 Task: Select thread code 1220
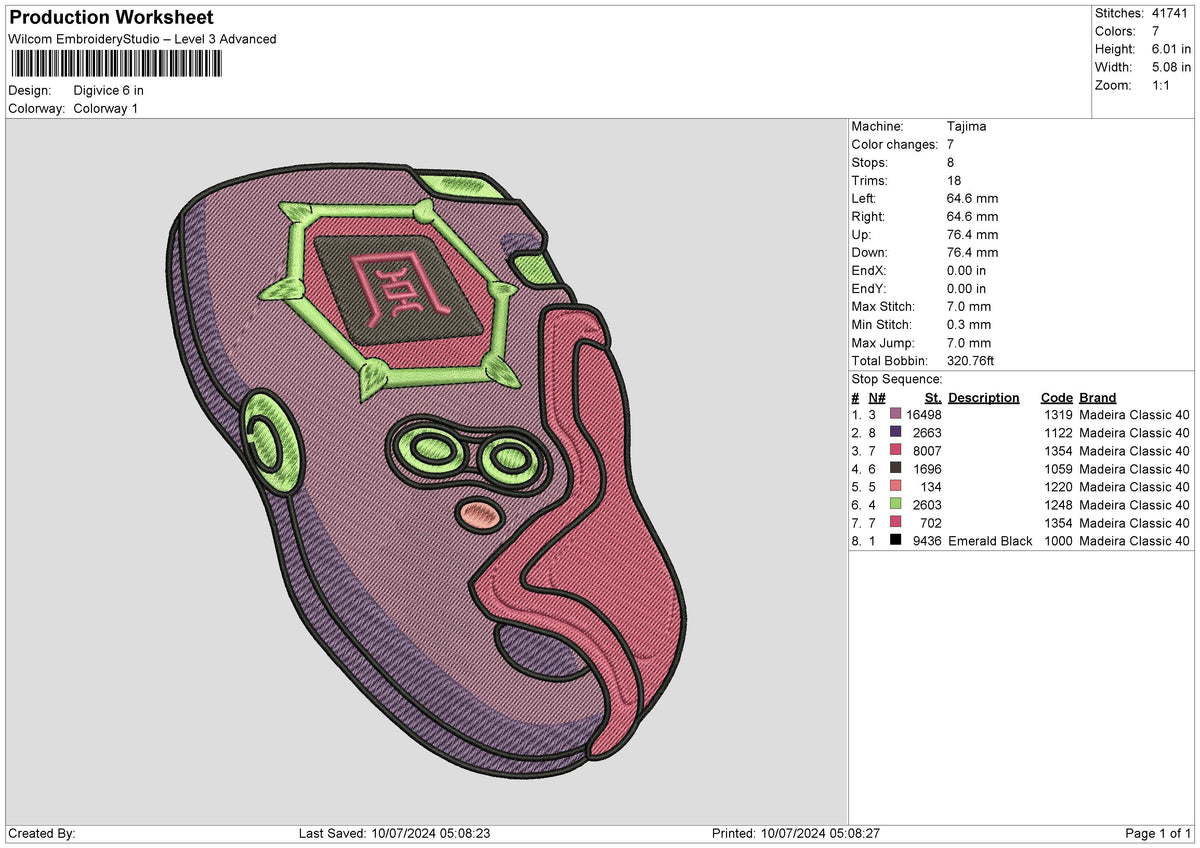pyautogui.click(x=1058, y=487)
